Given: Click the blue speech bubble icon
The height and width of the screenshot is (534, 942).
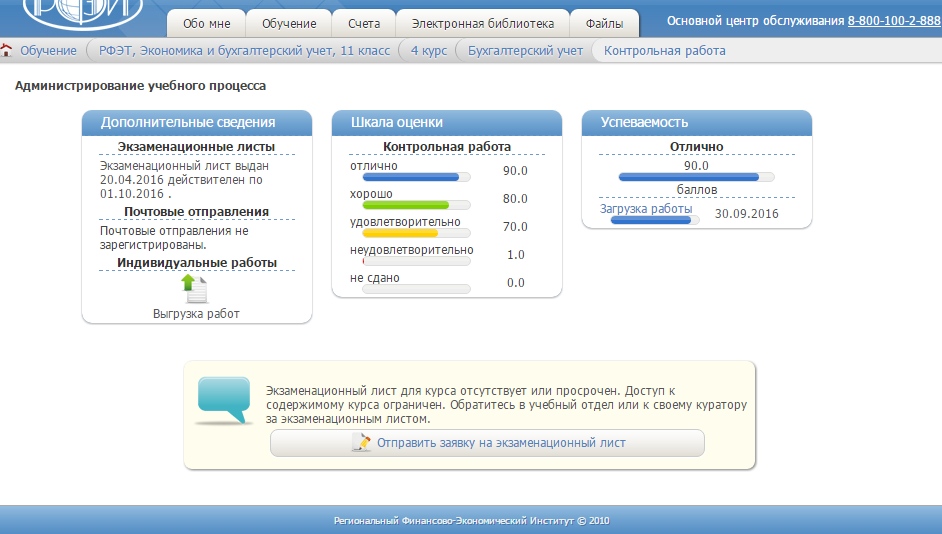Looking at the screenshot, I should point(223,400).
